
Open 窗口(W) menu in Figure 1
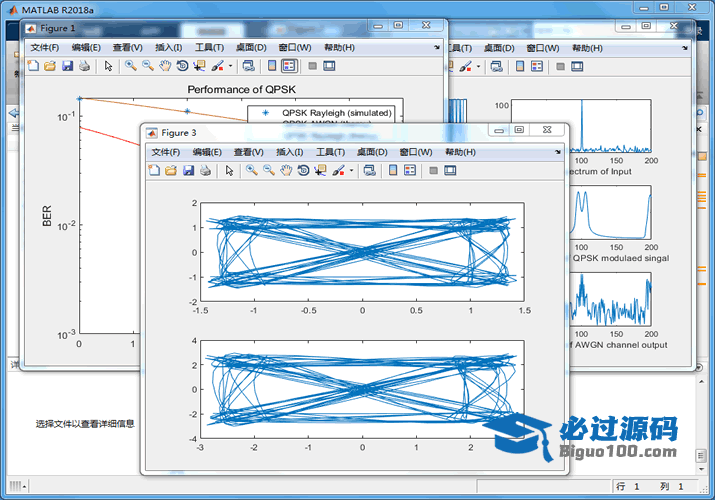(295, 48)
